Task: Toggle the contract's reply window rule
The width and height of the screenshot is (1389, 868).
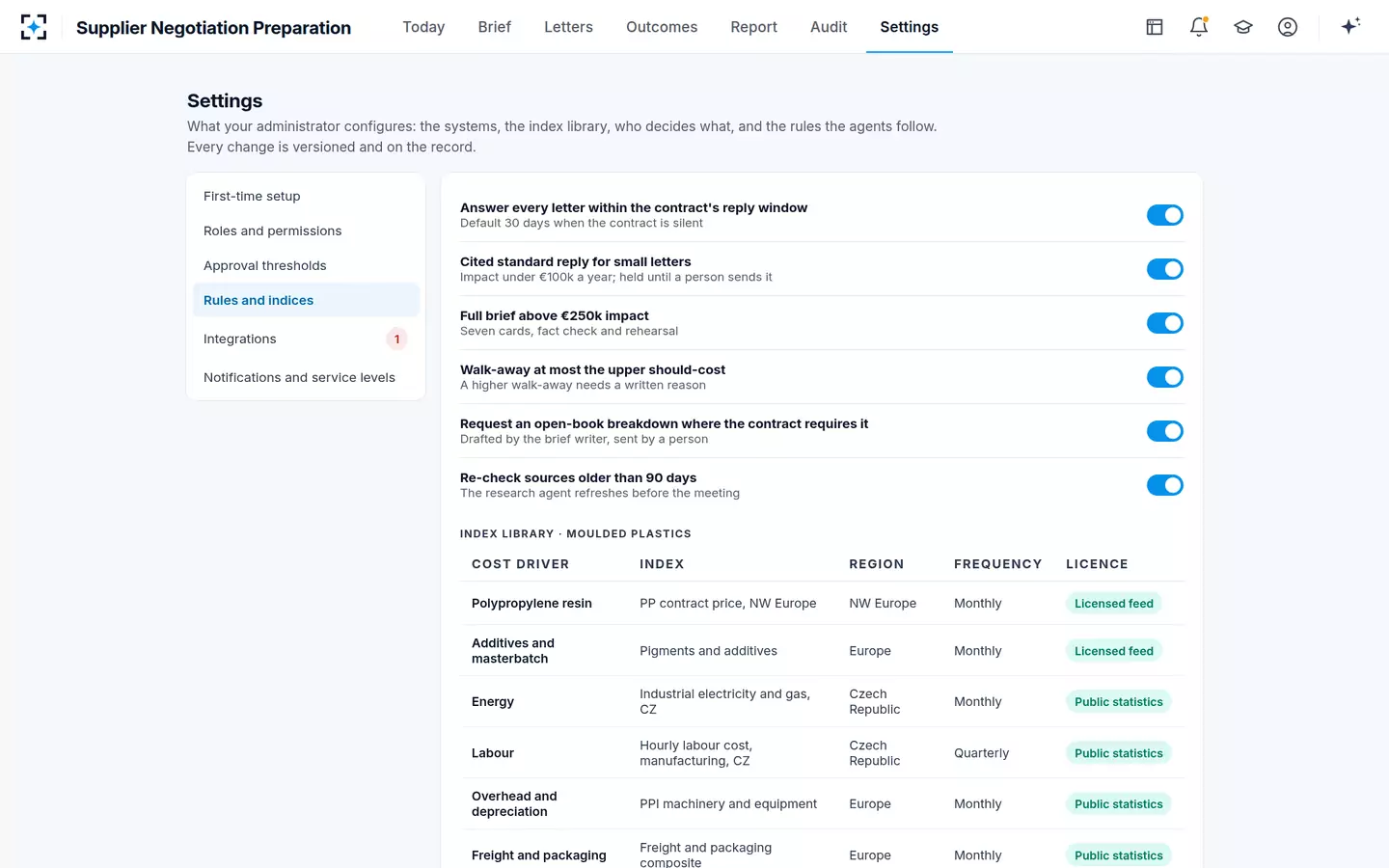Action: tap(1165, 215)
